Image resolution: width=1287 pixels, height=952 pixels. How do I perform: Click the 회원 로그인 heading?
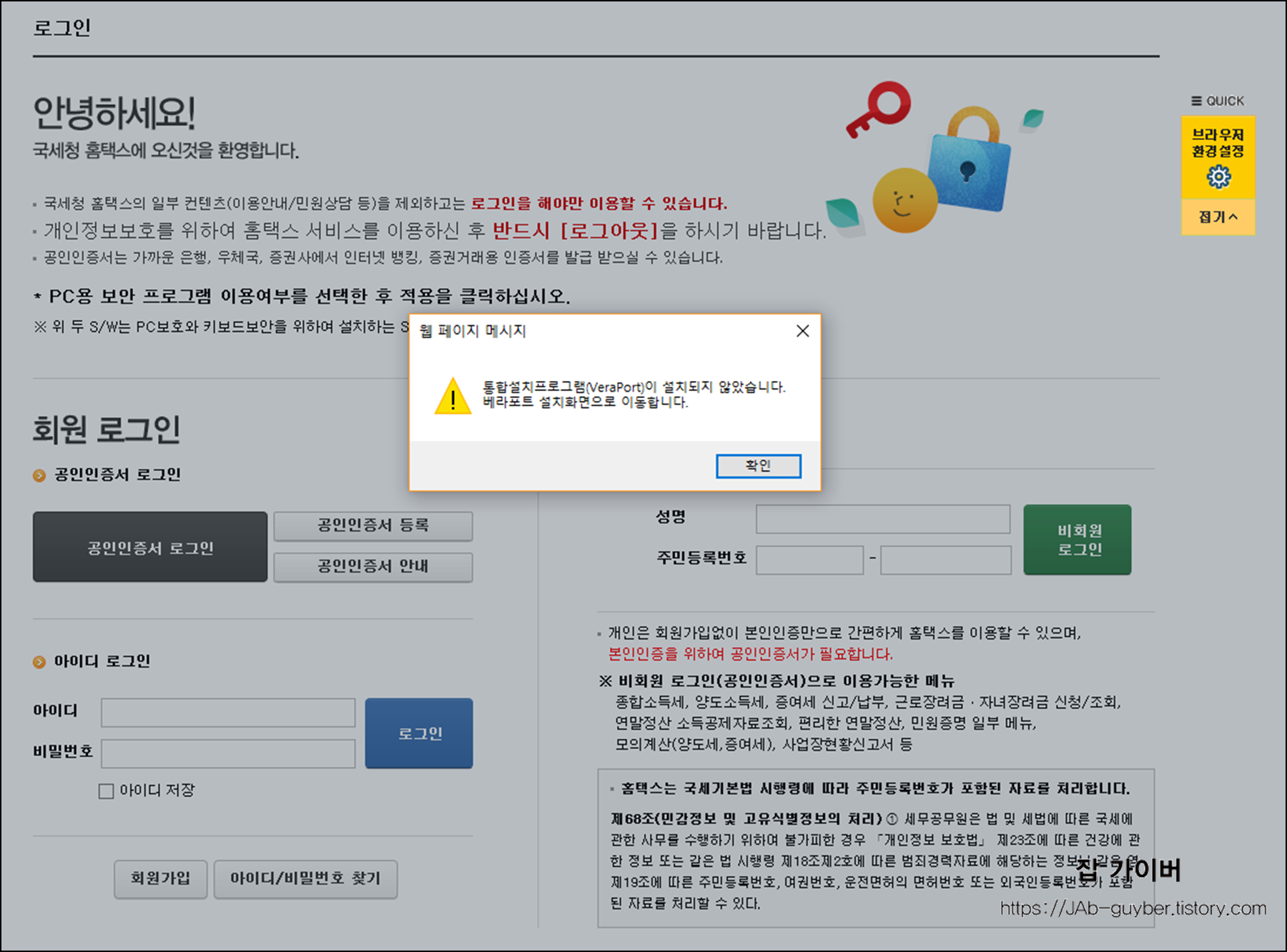106,430
